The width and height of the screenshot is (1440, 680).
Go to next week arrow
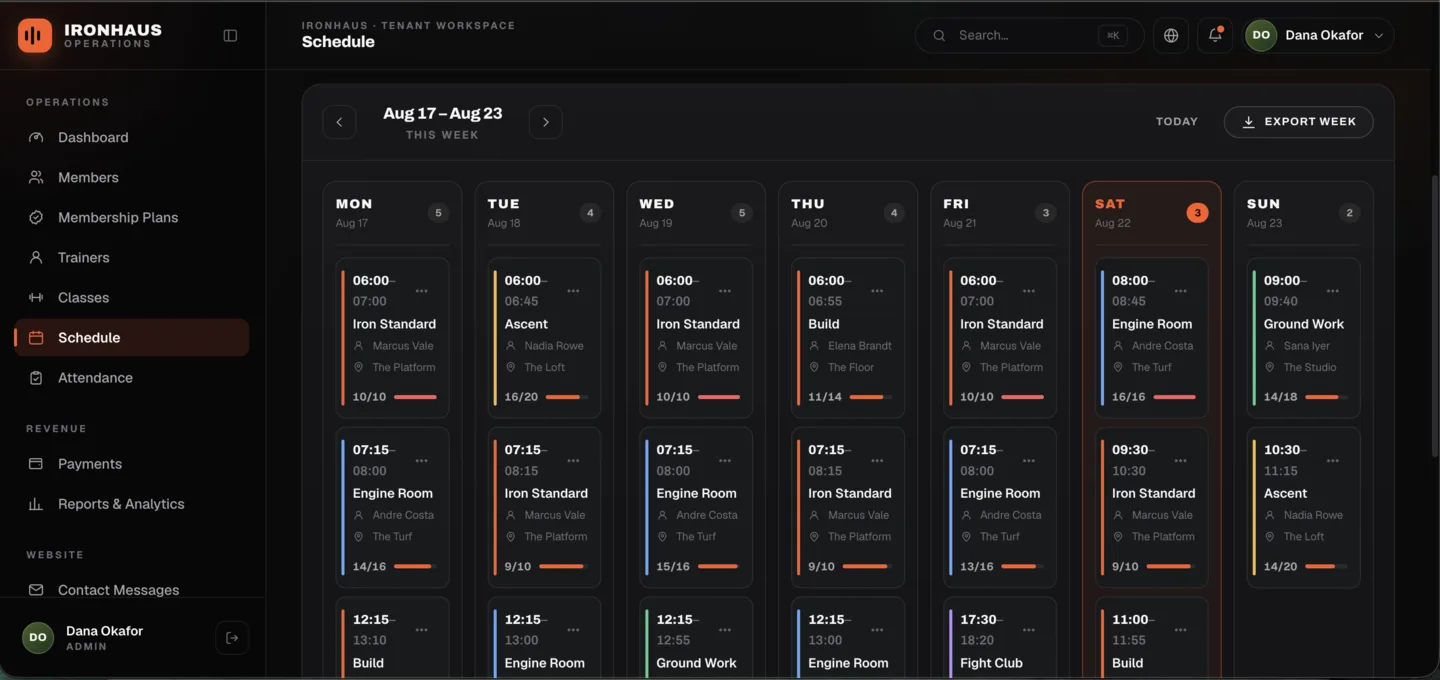[545, 122]
